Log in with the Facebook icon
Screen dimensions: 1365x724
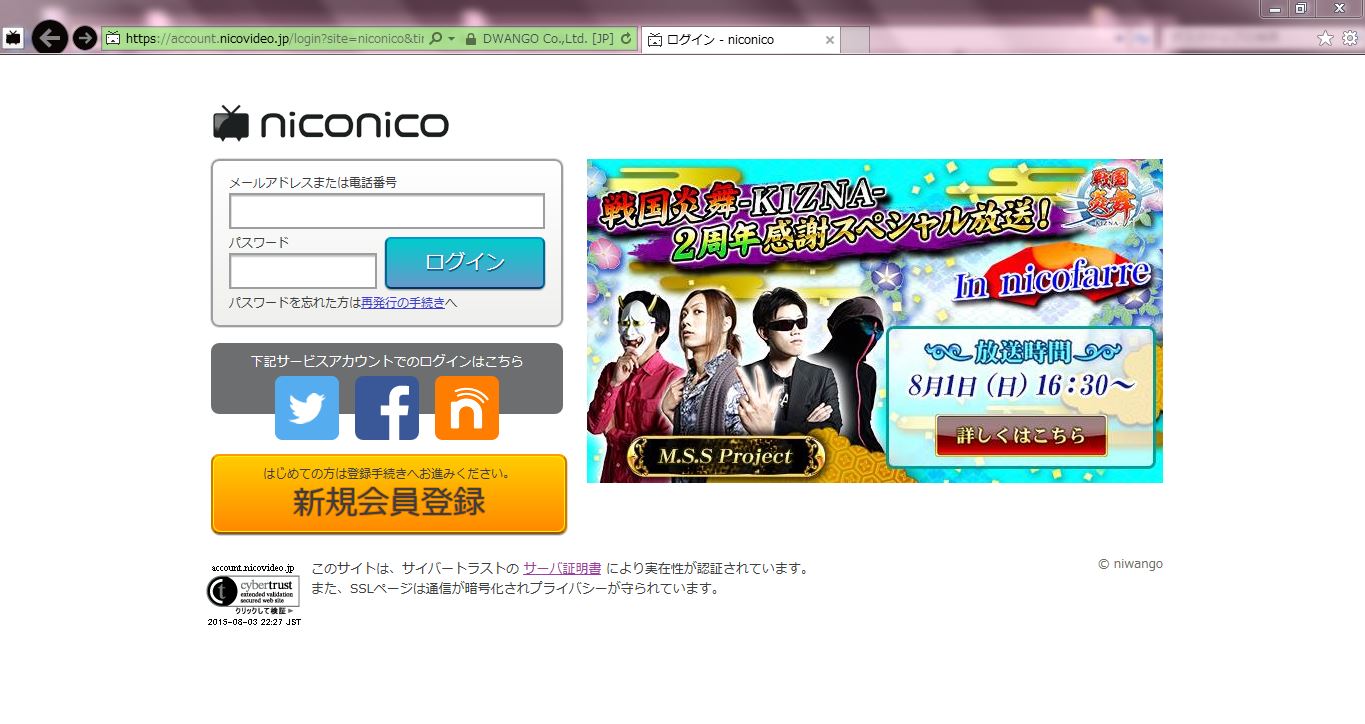(387, 408)
